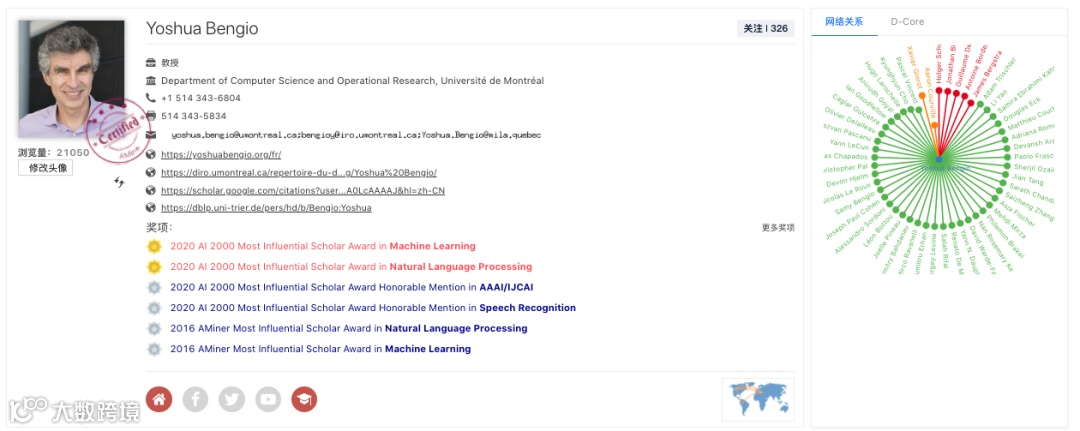Click the profile photo of Yoshua Bengio
The height and width of the screenshot is (431, 1080).
[71, 78]
